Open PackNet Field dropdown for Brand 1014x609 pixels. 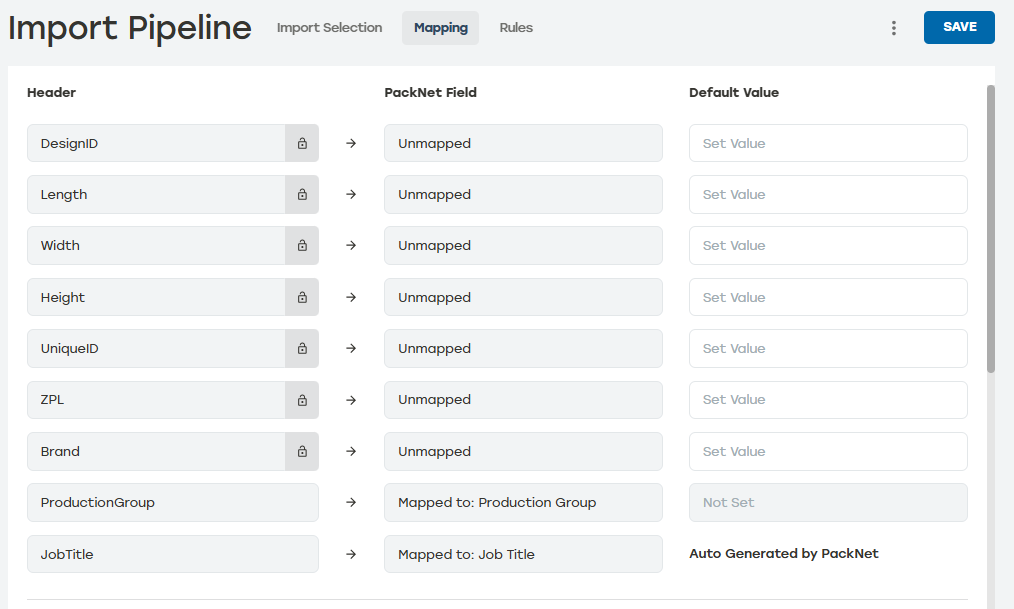(x=523, y=451)
